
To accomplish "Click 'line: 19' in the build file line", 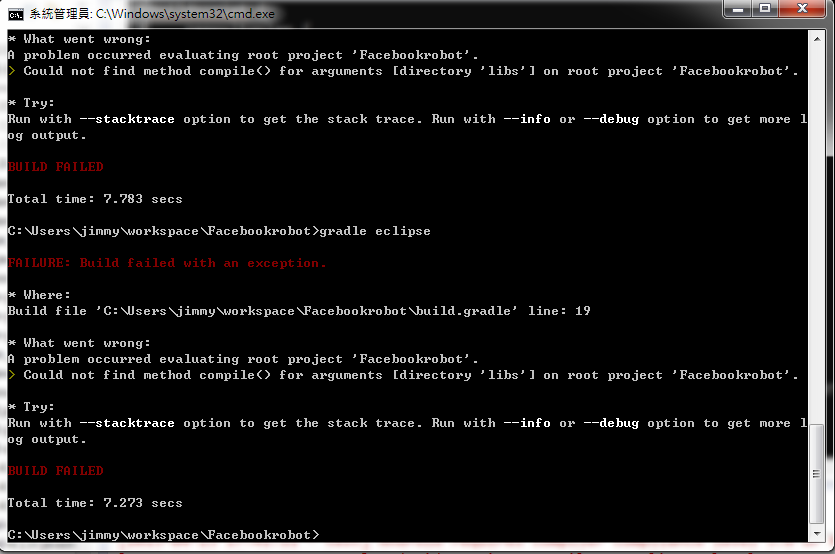I will click(559, 311).
